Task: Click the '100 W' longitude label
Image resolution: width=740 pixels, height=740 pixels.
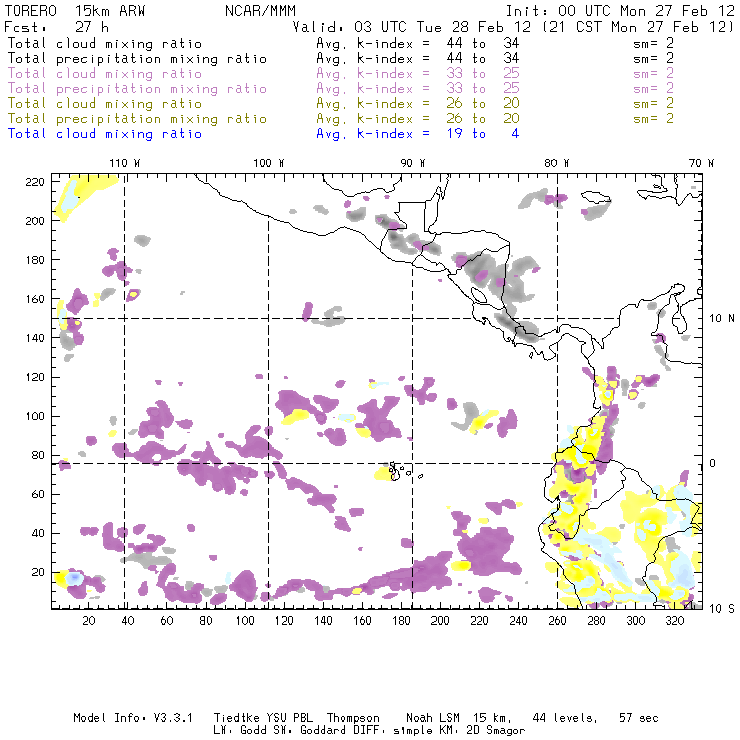Action: click(269, 163)
